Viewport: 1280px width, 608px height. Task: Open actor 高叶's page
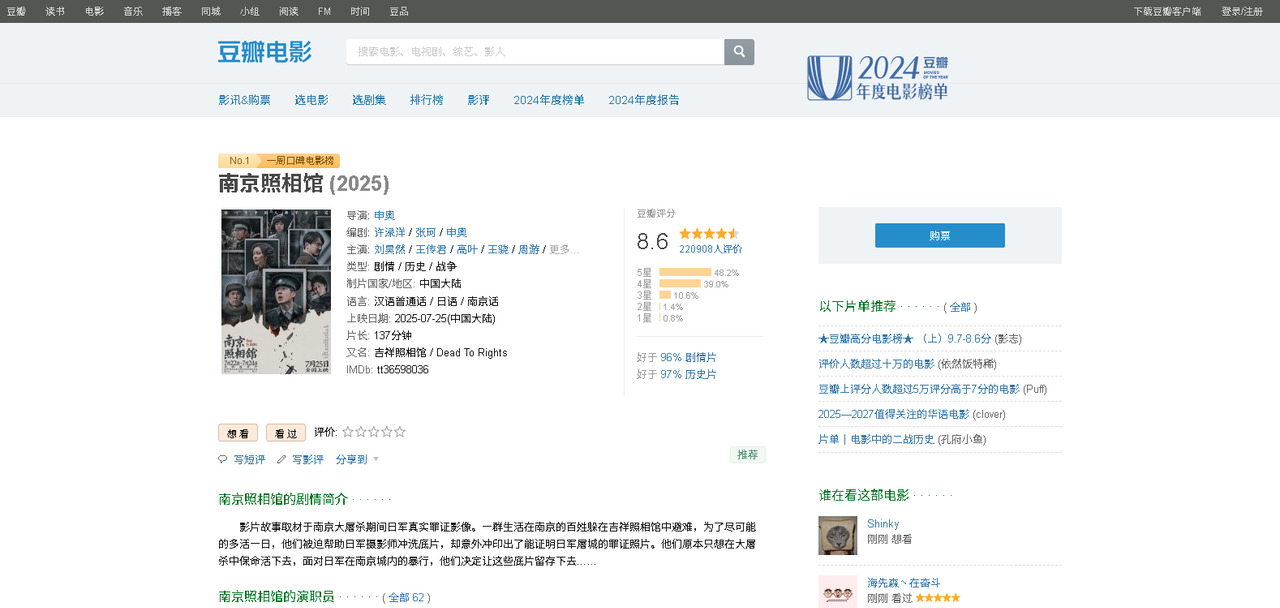[467, 249]
